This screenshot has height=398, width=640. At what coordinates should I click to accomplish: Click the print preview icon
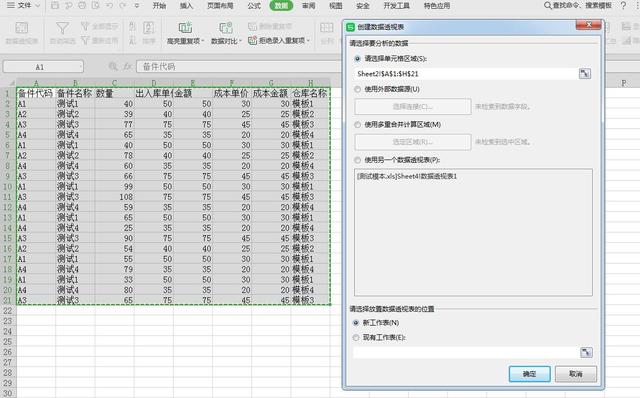point(96,6)
